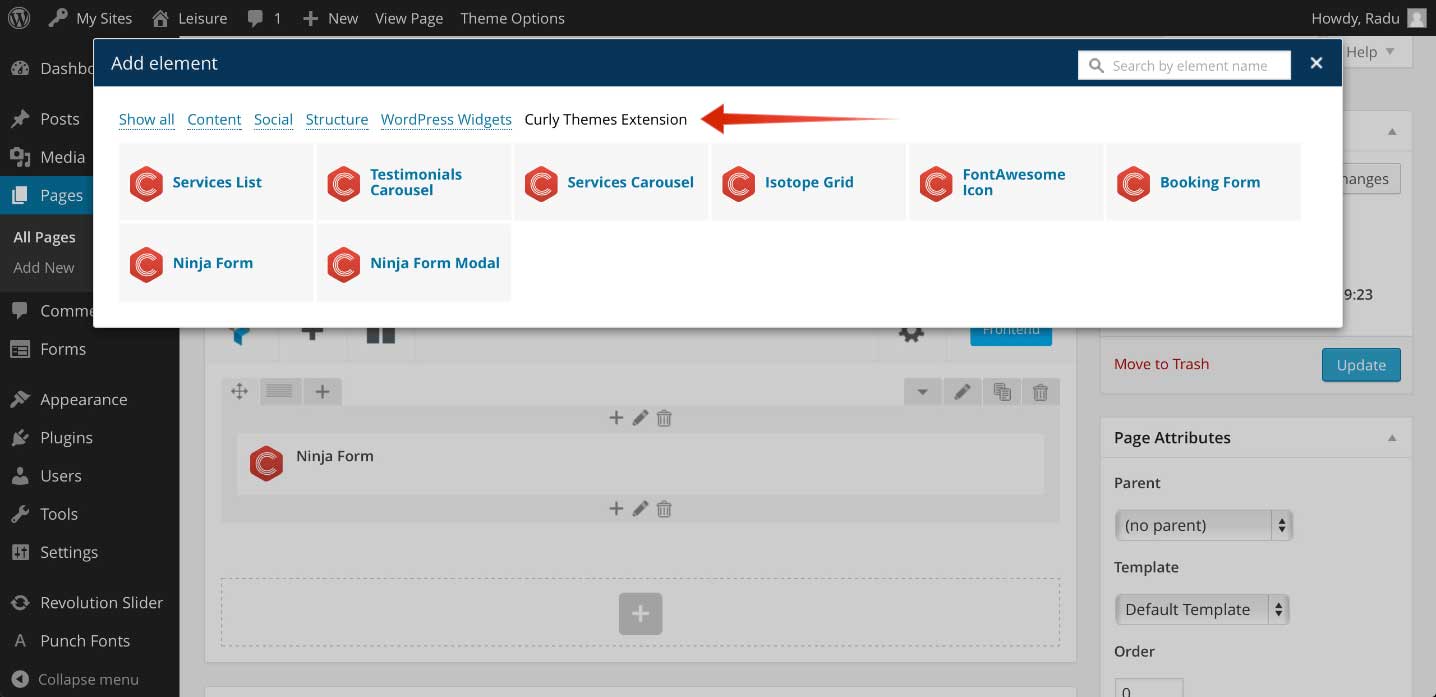
Task: Add the Testimonials Carousel element
Action: (x=413, y=182)
